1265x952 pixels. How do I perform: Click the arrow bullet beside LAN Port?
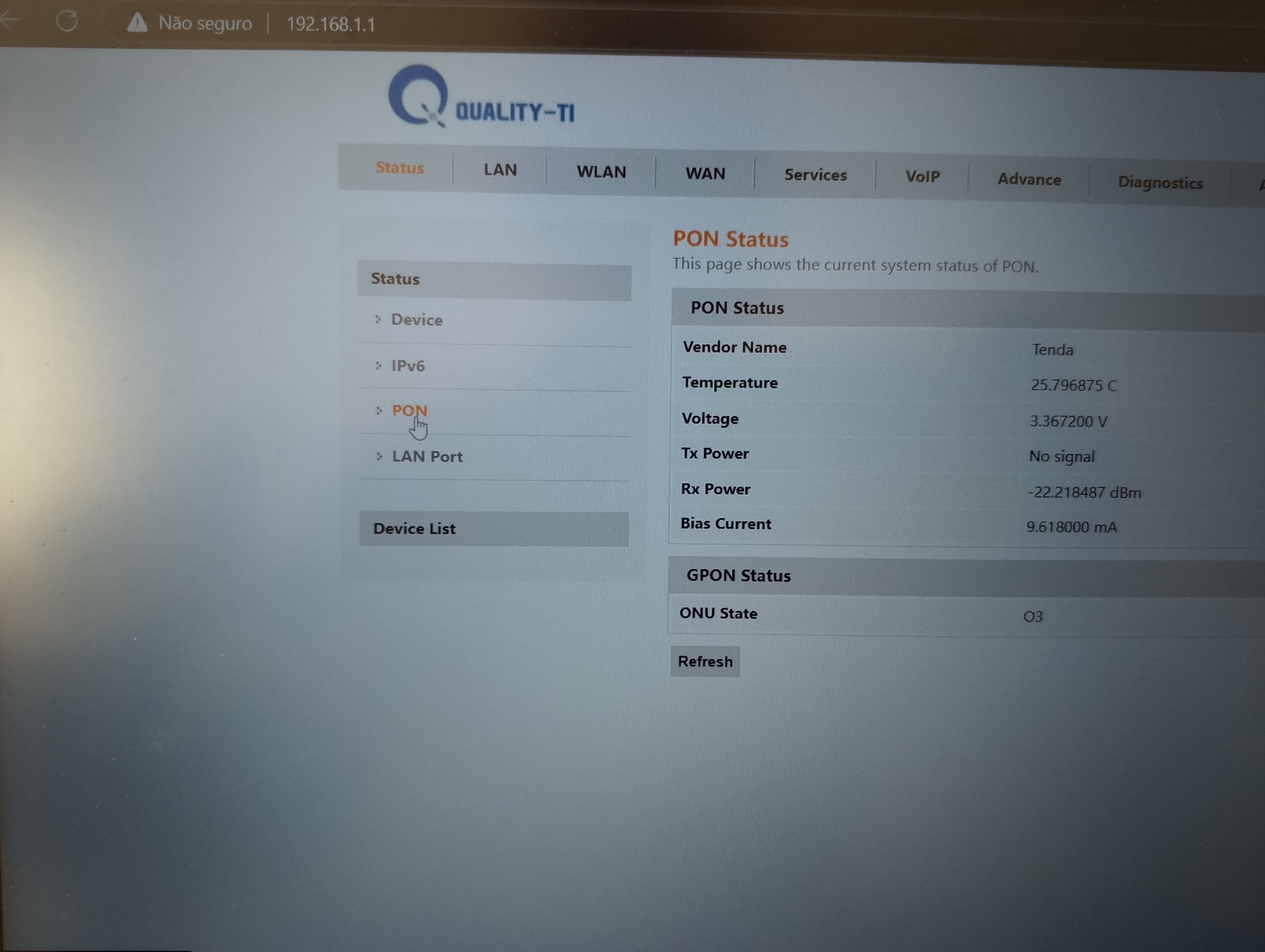point(379,456)
